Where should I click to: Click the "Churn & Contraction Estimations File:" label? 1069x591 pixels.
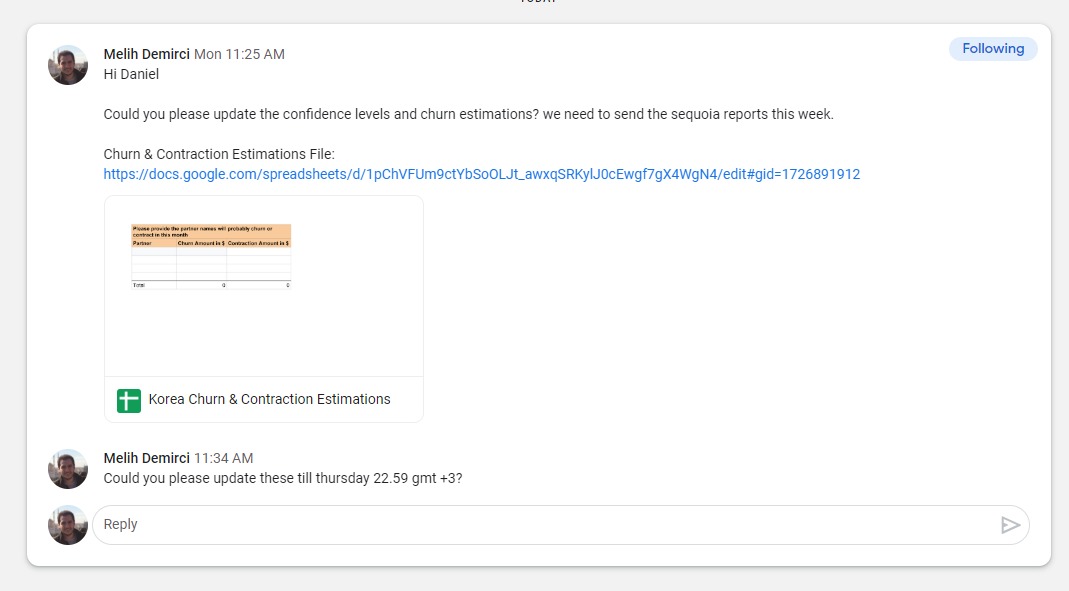coord(219,154)
